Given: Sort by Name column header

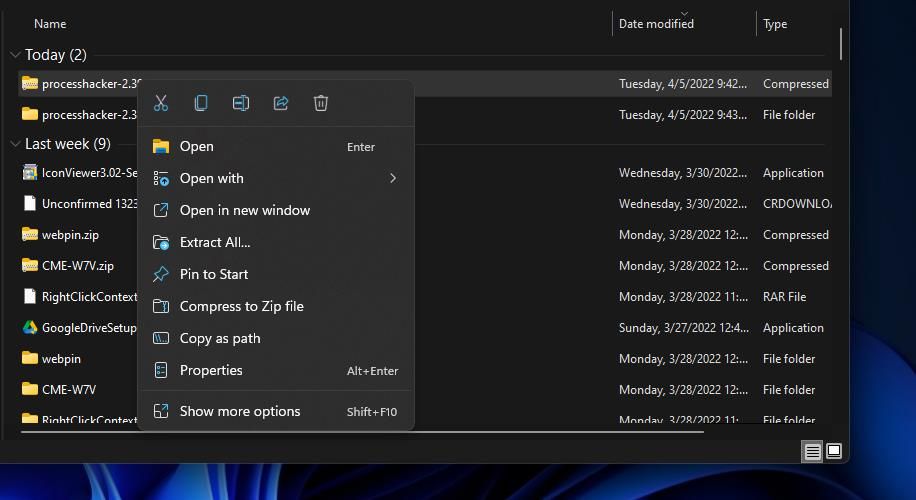Looking at the screenshot, I should click(x=50, y=24).
